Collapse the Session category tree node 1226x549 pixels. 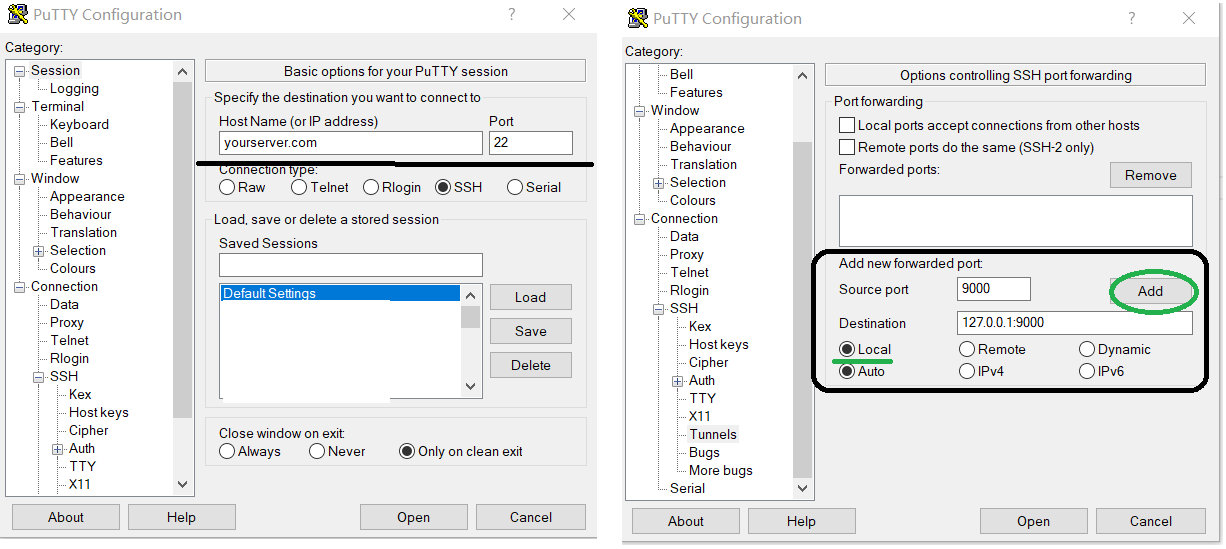[20, 71]
